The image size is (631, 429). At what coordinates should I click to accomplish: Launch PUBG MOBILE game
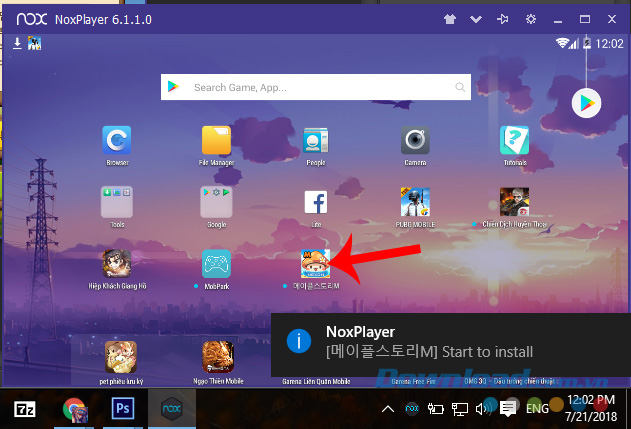coord(415,202)
